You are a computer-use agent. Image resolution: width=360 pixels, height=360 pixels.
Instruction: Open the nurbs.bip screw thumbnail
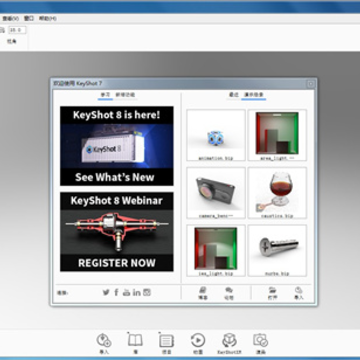tap(277, 250)
